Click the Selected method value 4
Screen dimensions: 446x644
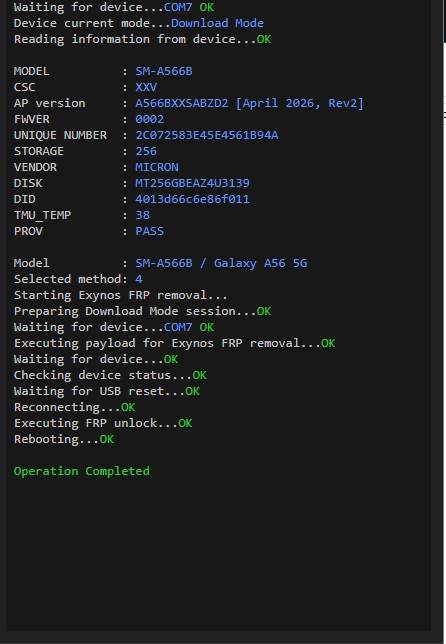click(139, 279)
